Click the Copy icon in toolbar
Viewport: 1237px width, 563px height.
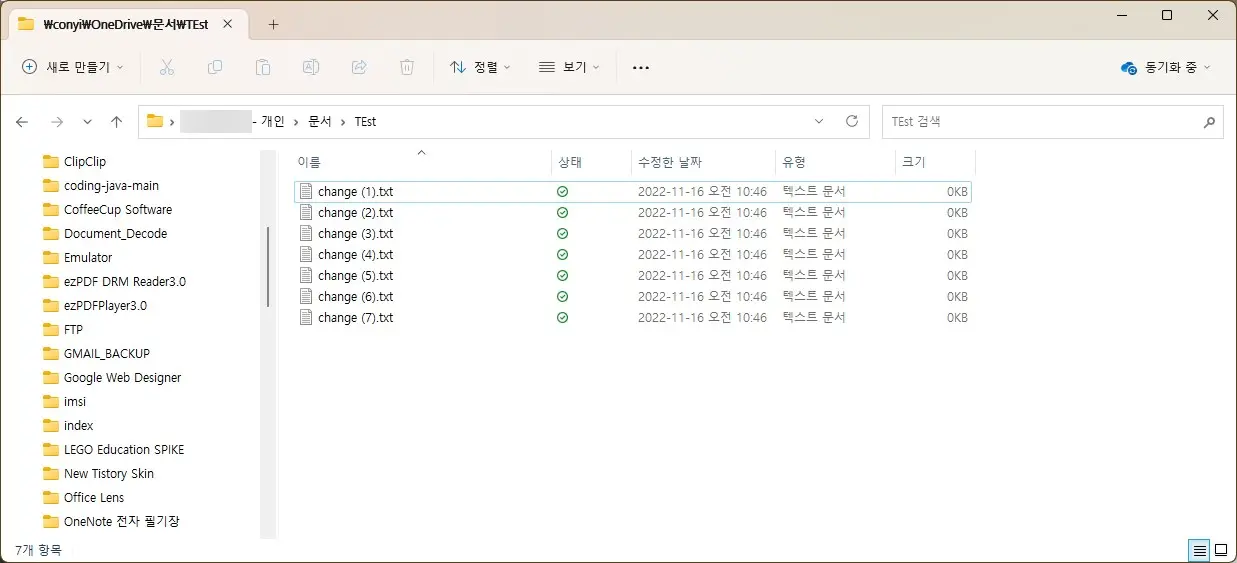click(215, 67)
